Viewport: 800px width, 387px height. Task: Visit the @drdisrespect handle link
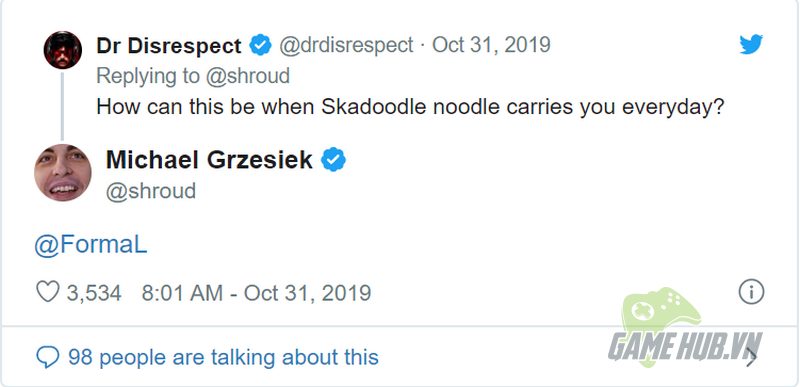pyautogui.click(x=346, y=45)
